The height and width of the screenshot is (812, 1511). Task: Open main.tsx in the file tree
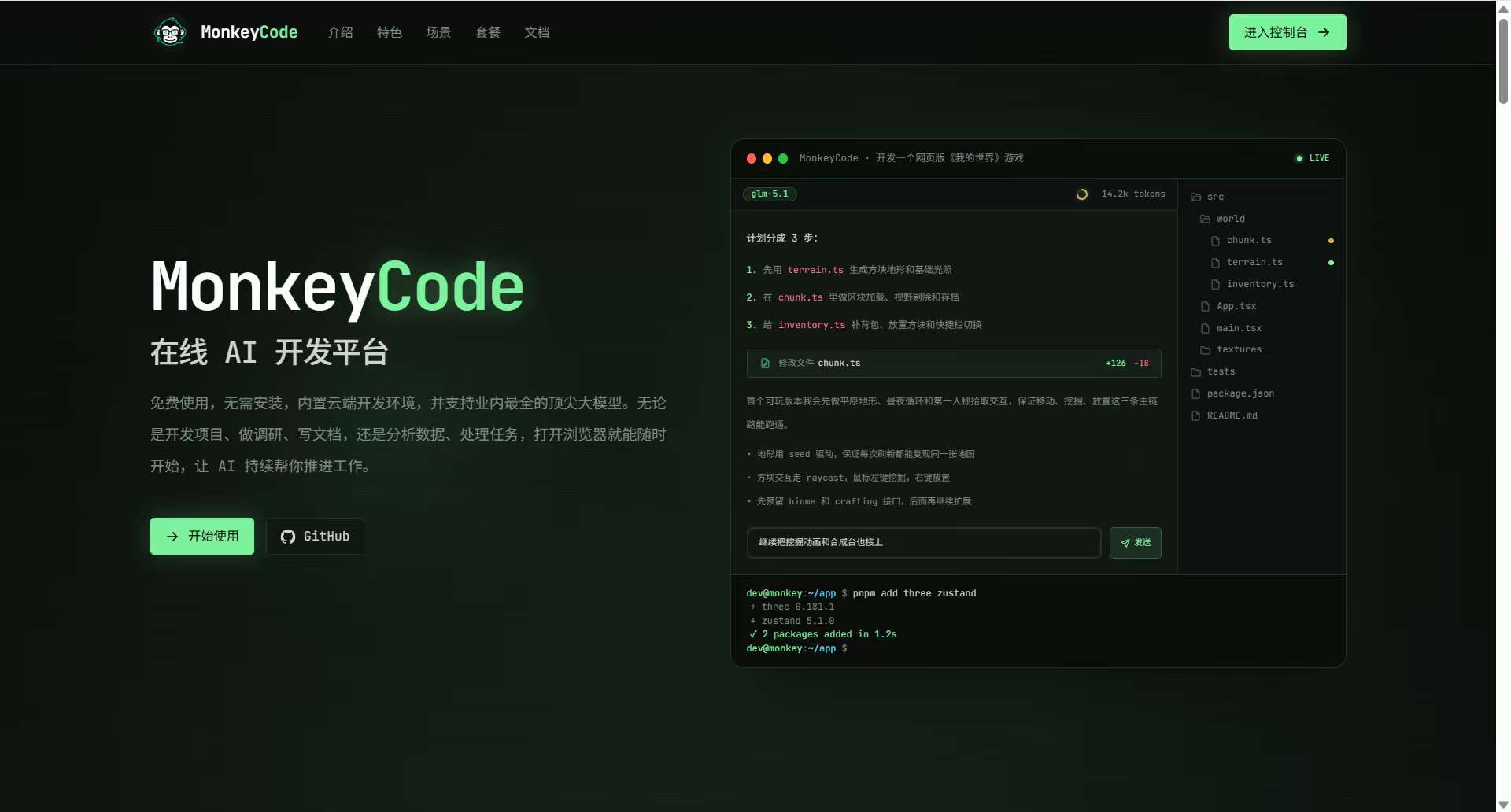[1231, 328]
